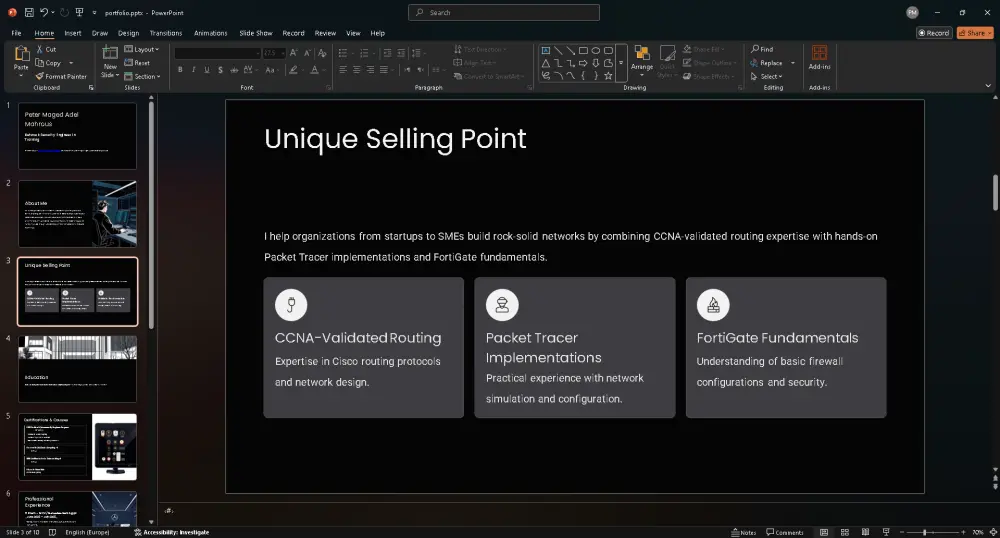Open the File menu

pyautogui.click(x=17, y=33)
